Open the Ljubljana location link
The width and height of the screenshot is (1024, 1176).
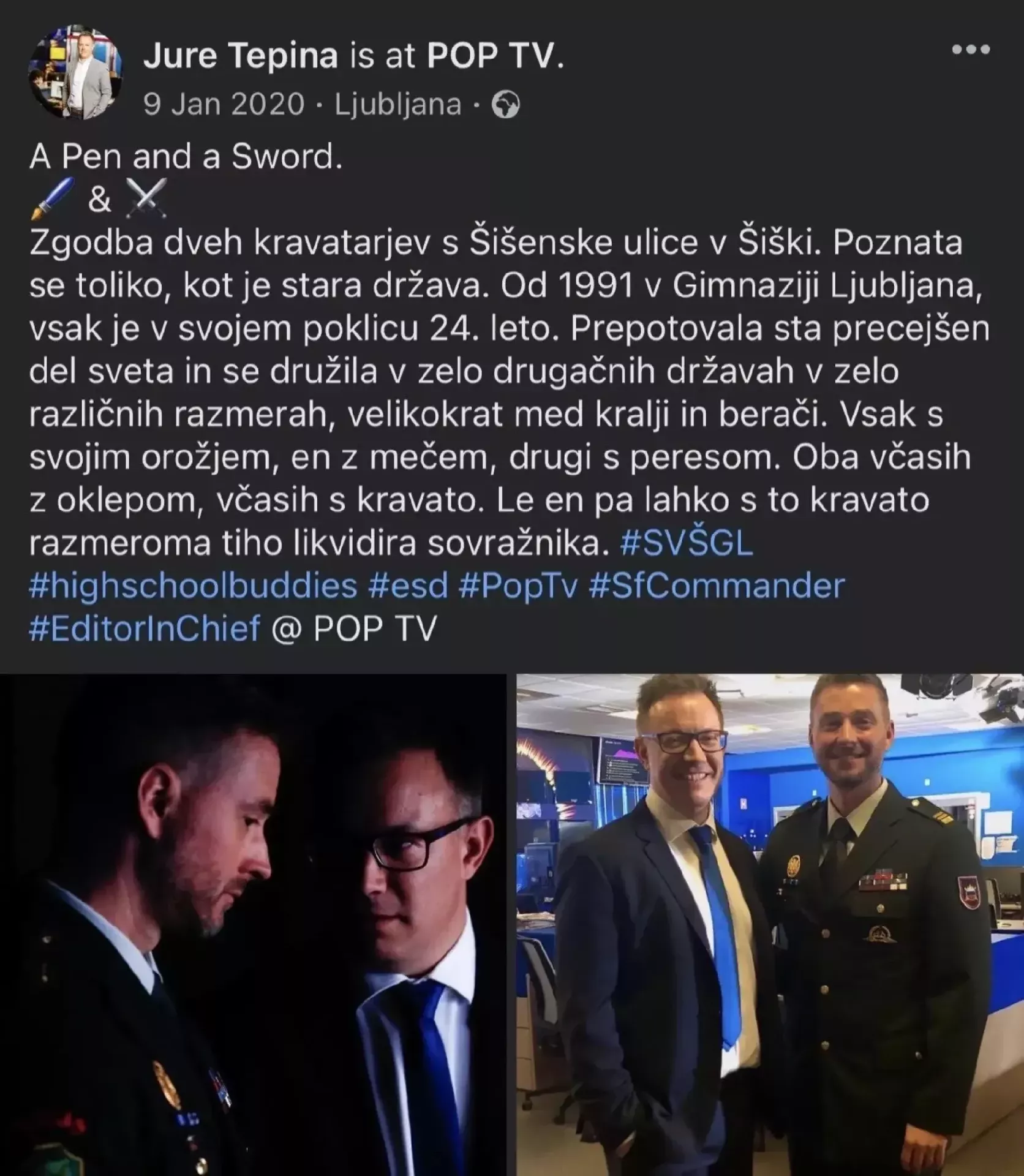(x=398, y=105)
